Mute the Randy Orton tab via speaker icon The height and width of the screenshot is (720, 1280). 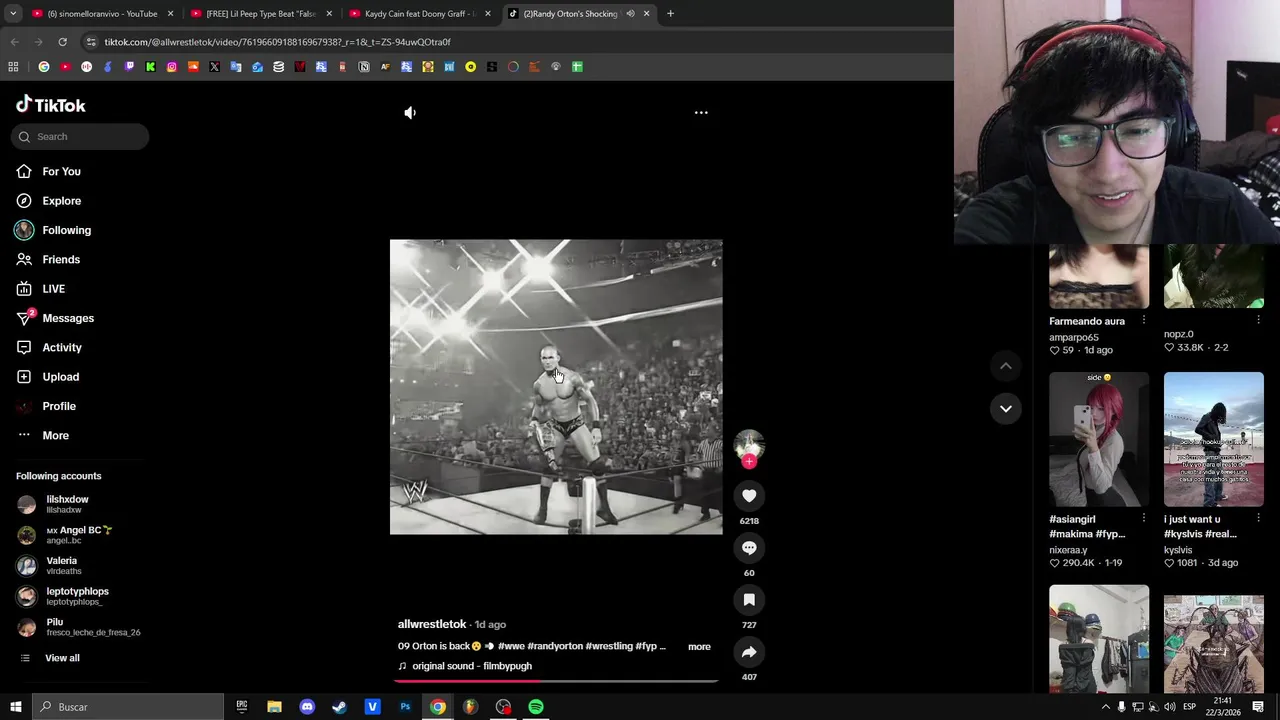630,14
